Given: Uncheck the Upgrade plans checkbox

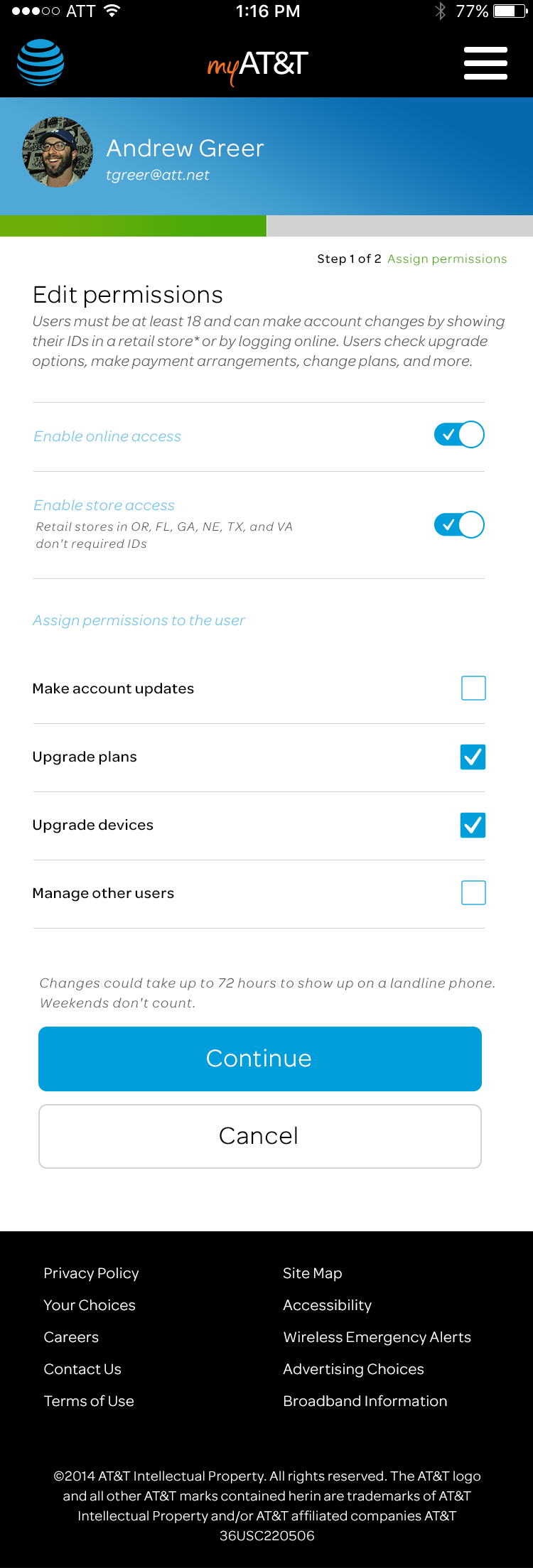Looking at the screenshot, I should pos(473,757).
